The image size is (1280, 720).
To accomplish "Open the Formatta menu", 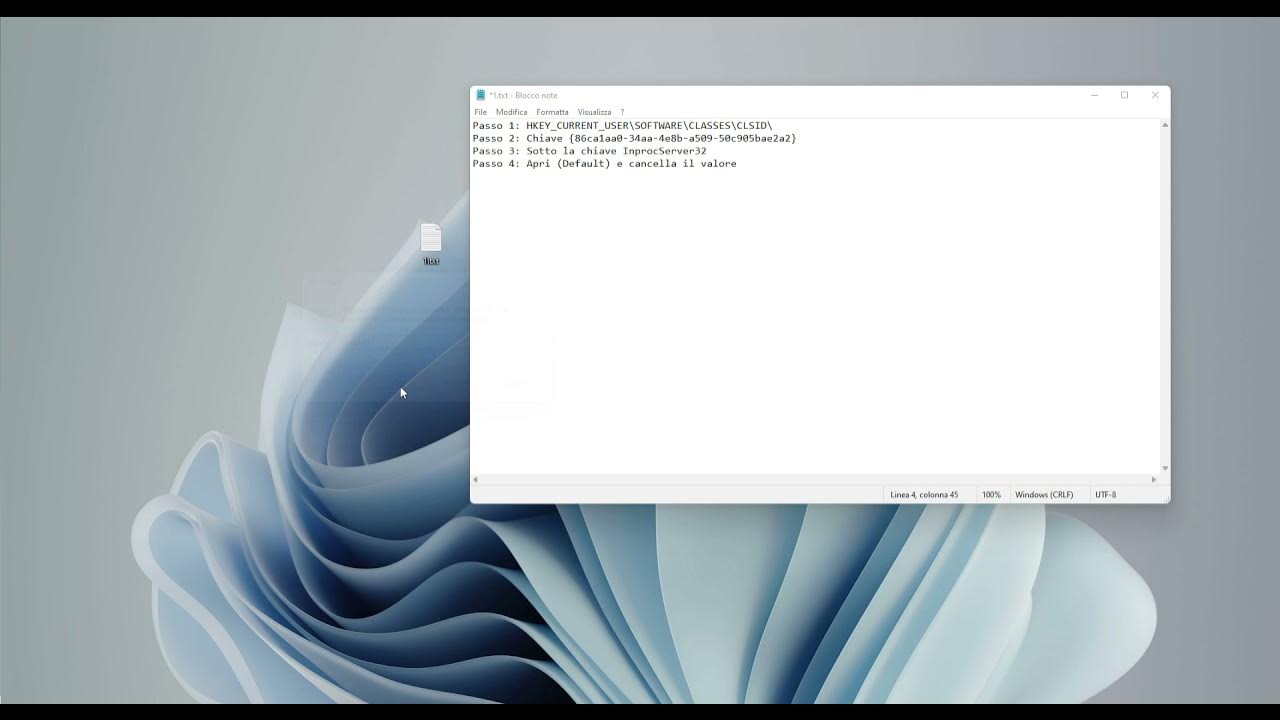I will click(552, 112).
